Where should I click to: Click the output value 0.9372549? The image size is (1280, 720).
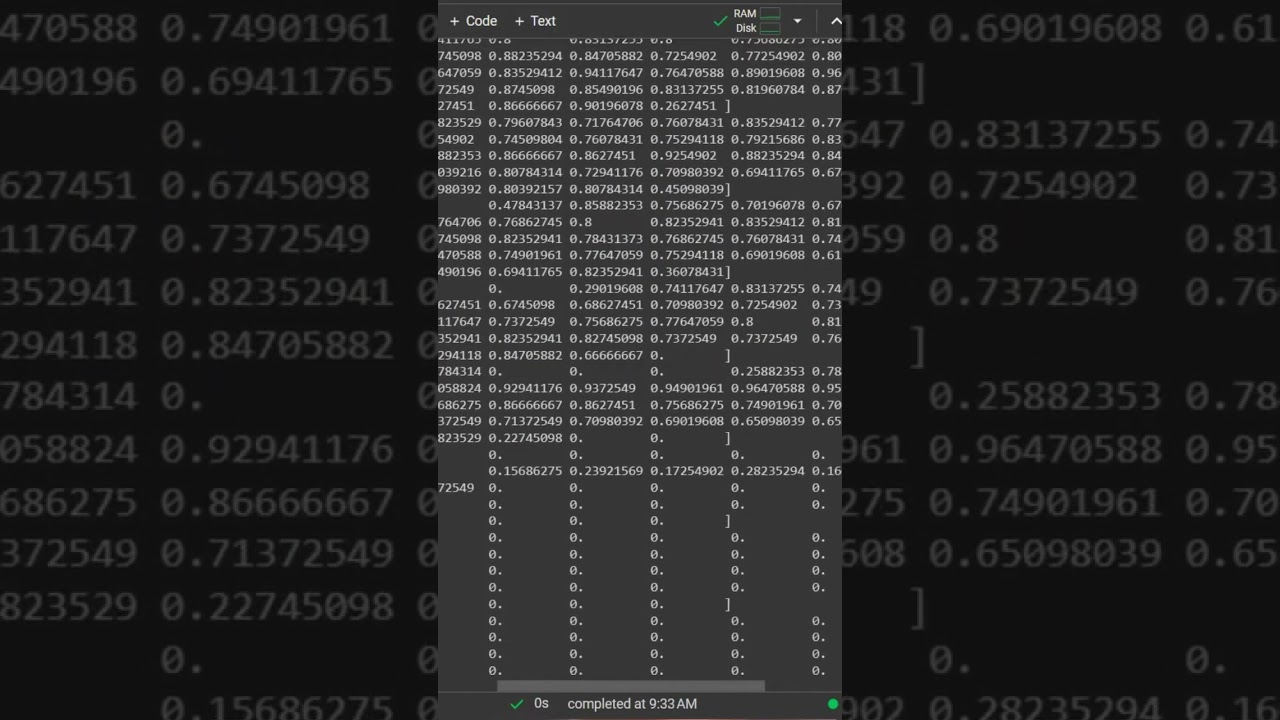(x=602, y=388)
